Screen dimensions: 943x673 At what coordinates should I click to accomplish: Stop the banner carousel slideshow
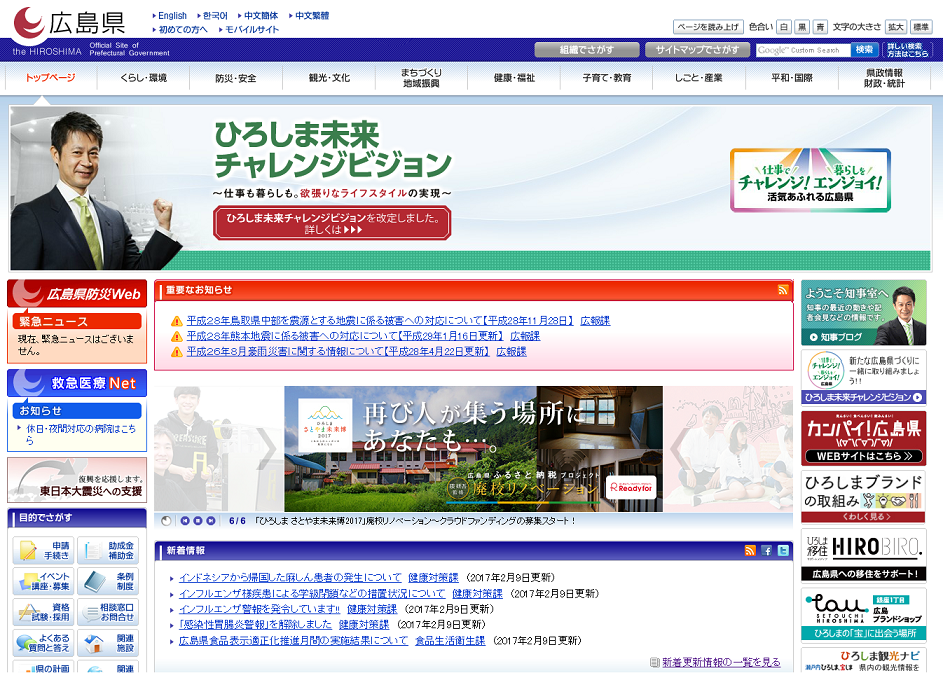pos(198,521)
